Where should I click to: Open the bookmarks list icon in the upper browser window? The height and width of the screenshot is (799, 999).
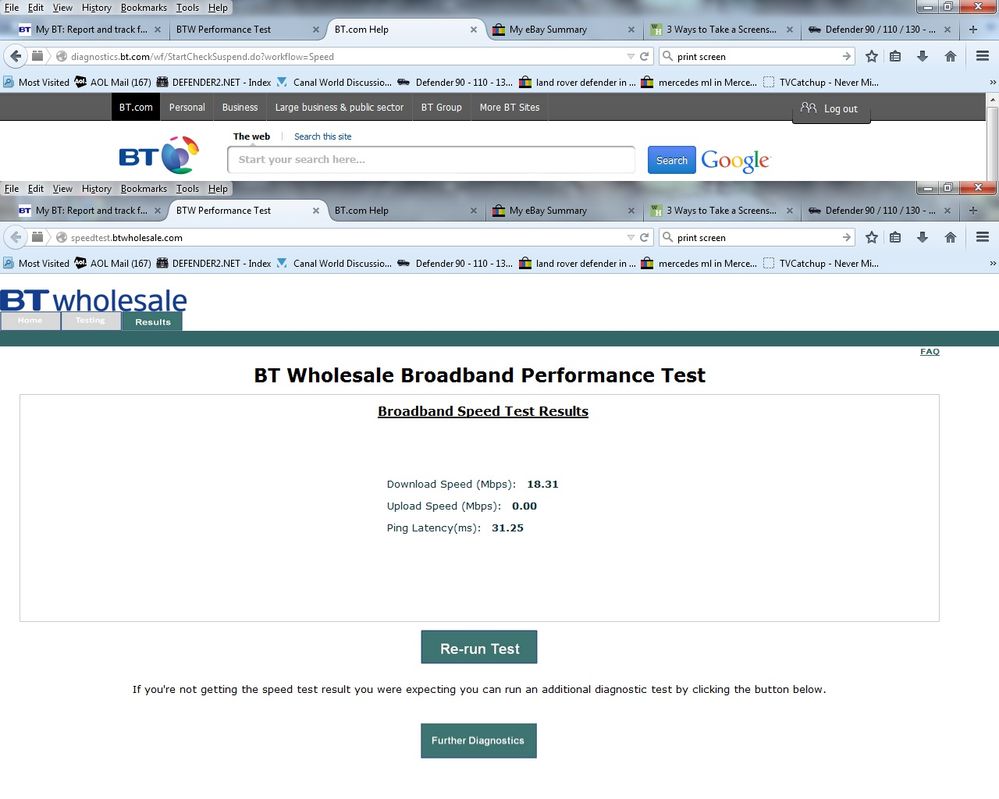(x=895, y=56)
